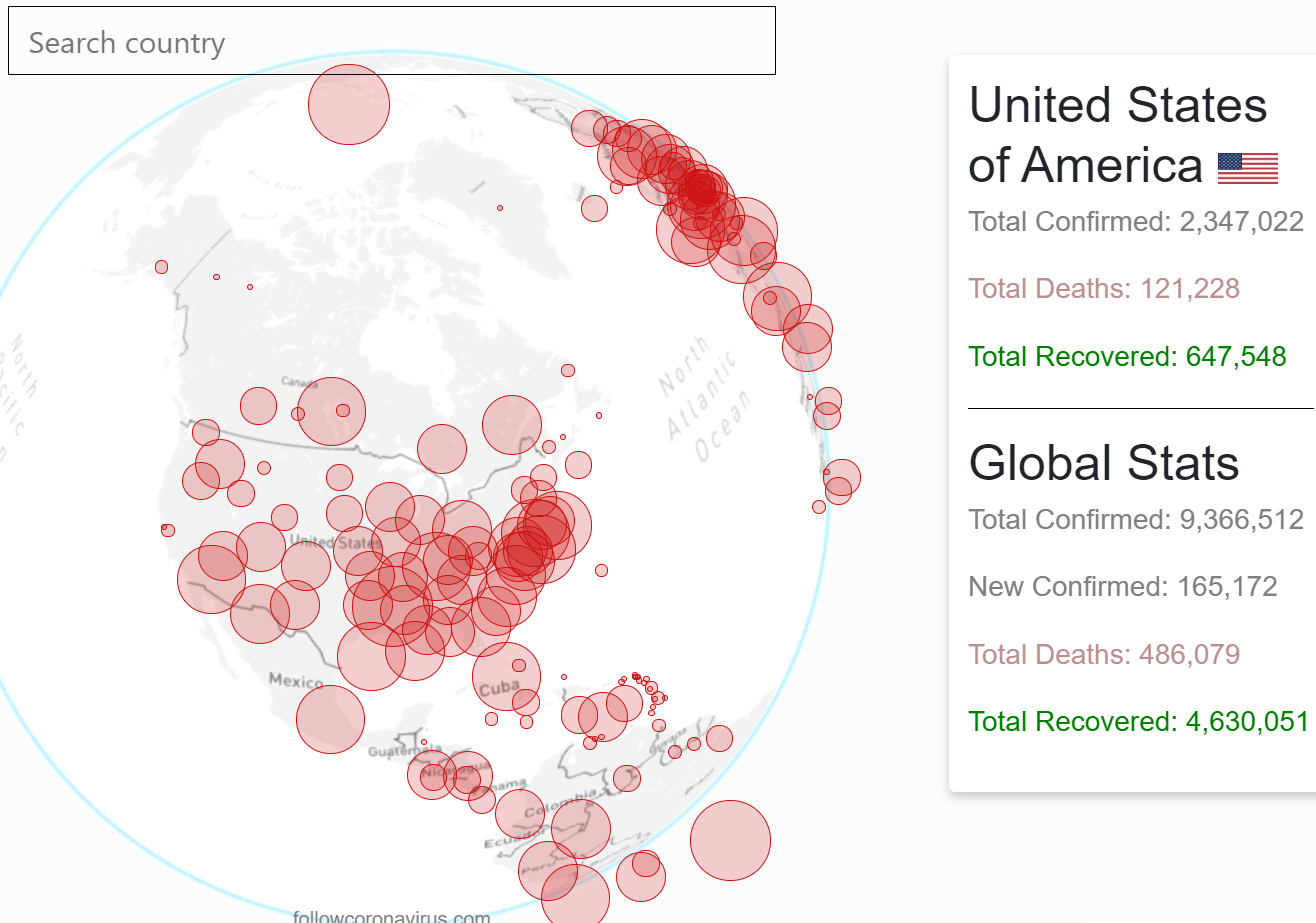Select the global Total Confirmed 9,366,512 text
1316x923 pixels.
tap(1135, 519)
